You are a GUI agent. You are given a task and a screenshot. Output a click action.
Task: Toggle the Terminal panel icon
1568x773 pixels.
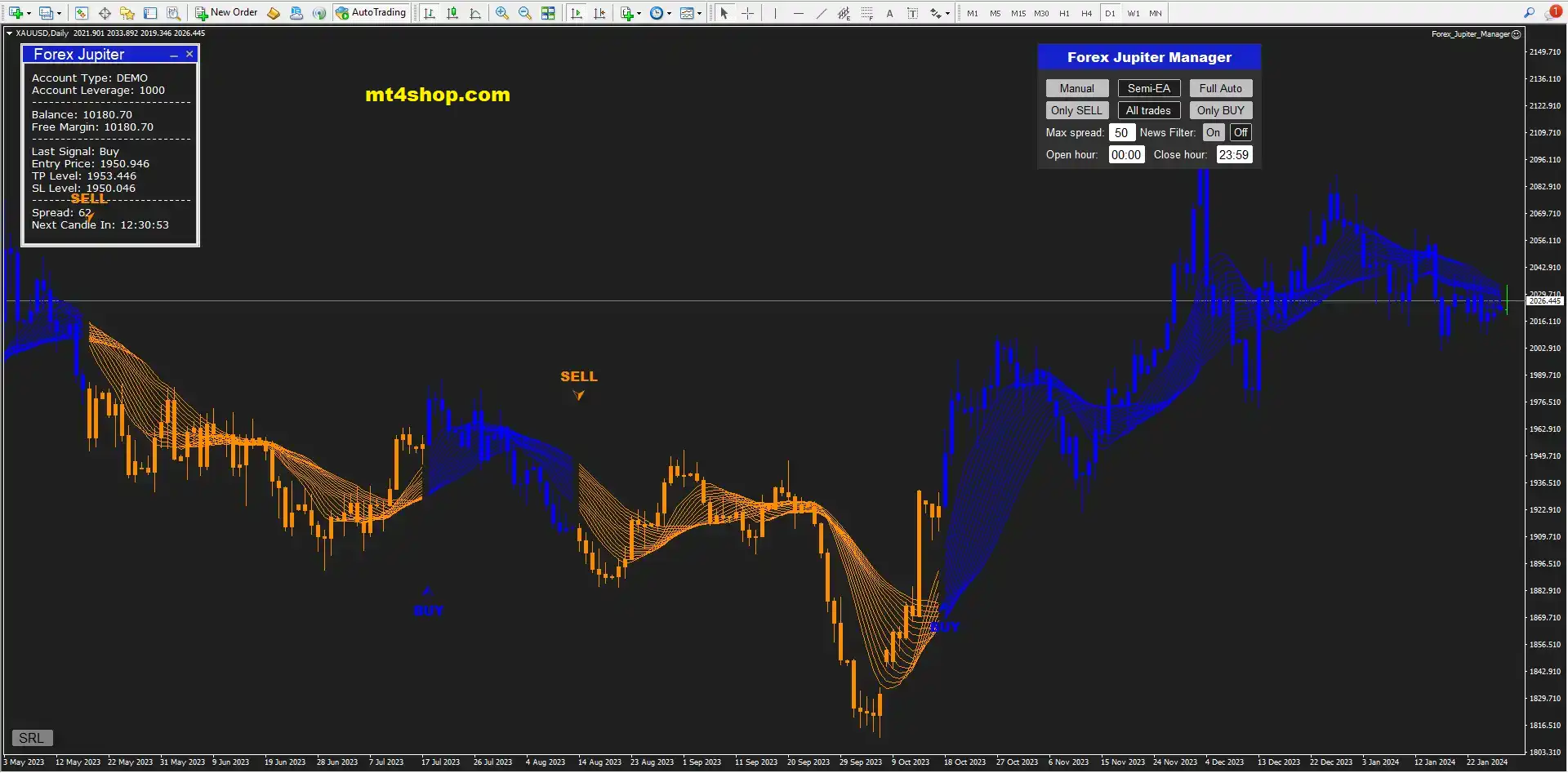click(x=150, y=13)
